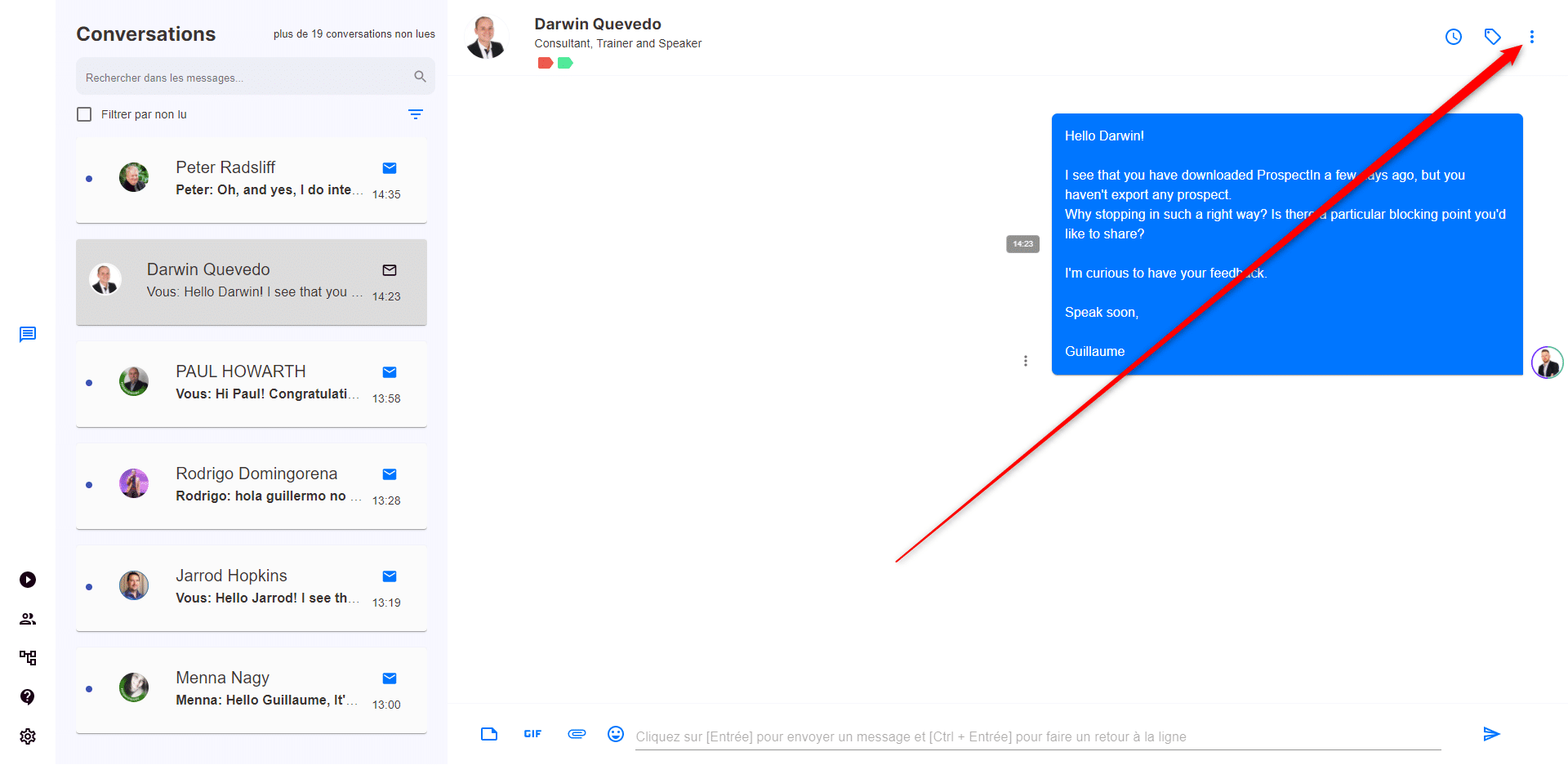1568x765 pixels.
Task: Toggle read envelope on Menna Nagy conversation
Action: (390, 678)
